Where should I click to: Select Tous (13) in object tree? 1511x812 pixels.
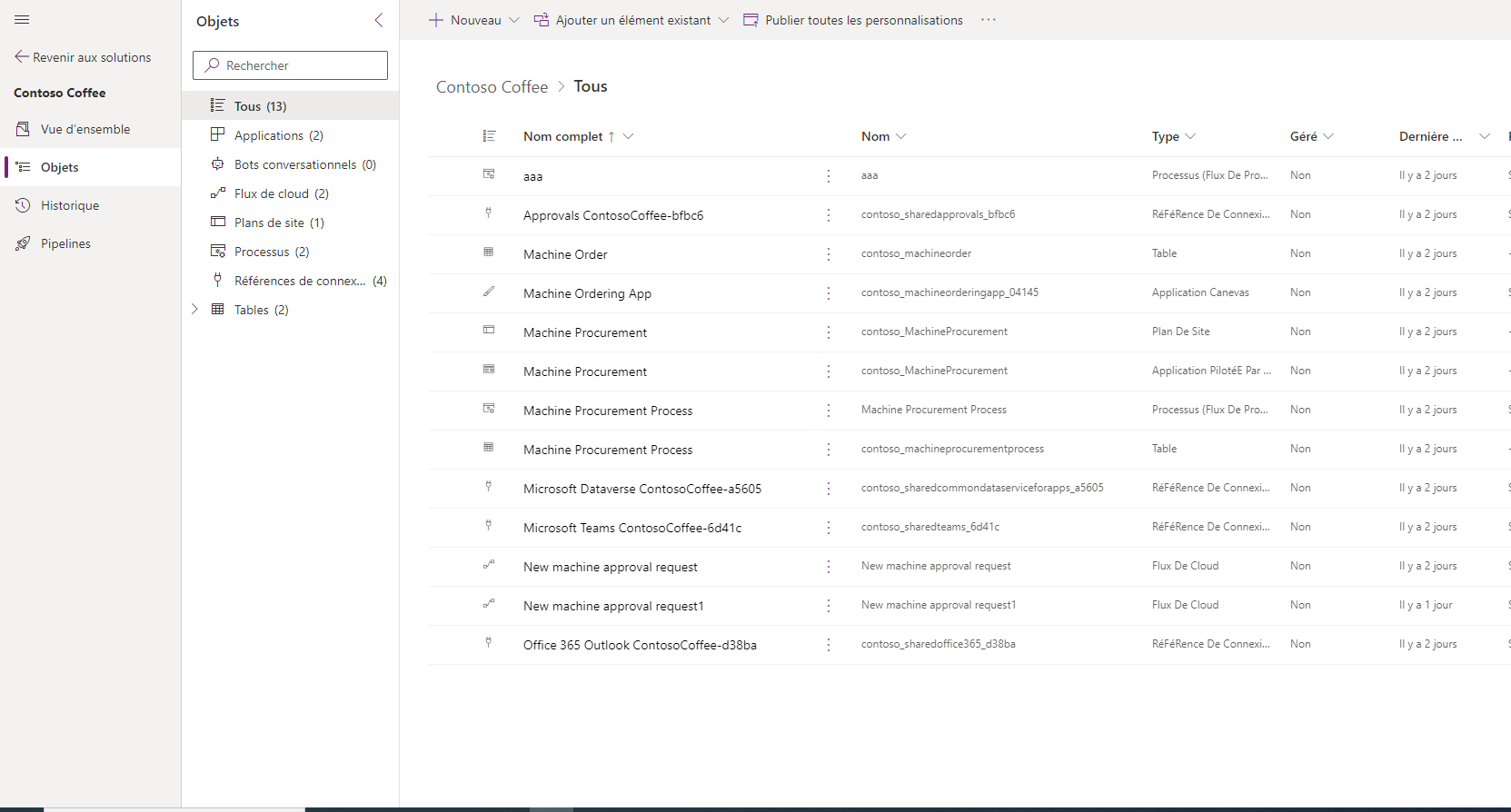291,105
